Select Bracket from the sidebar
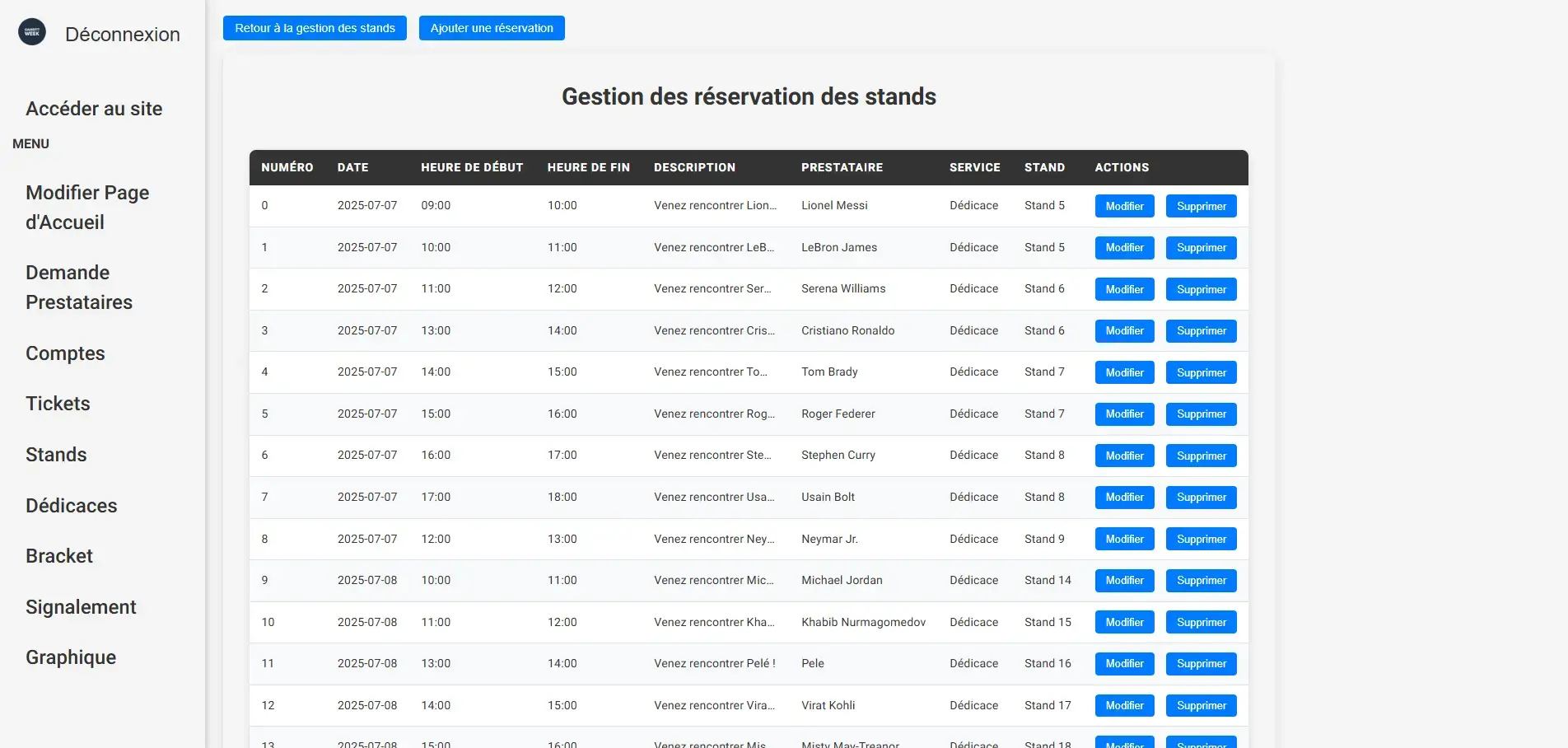The height and width of the screenshot is (748, 1568). [58, 555]
